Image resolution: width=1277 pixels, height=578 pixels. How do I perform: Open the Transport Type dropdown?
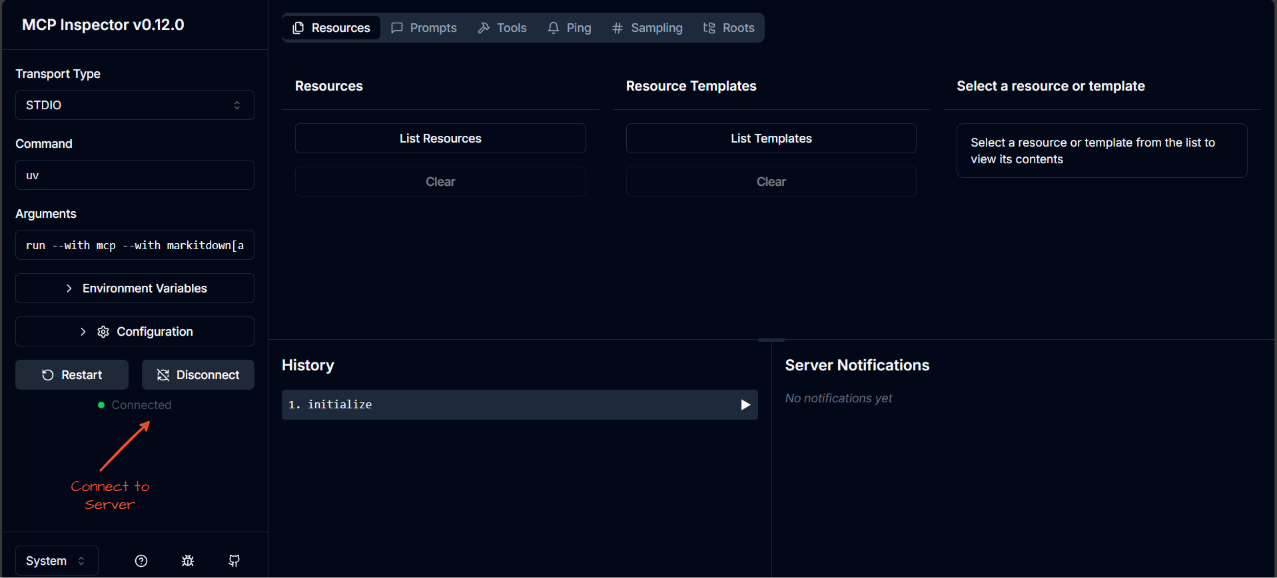134,104
